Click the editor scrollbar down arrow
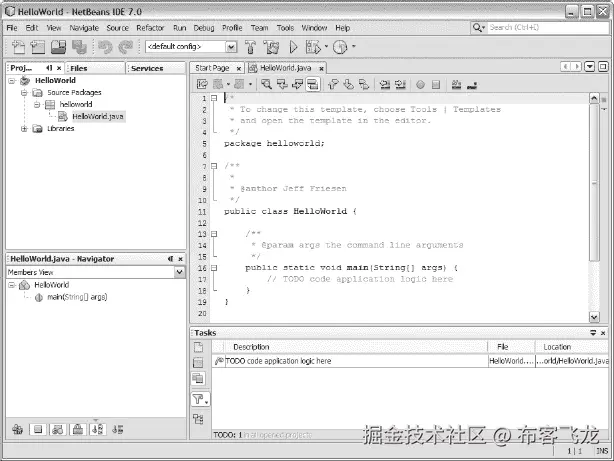614x461 pixels. pyautogui.click(x=594, y=317)
